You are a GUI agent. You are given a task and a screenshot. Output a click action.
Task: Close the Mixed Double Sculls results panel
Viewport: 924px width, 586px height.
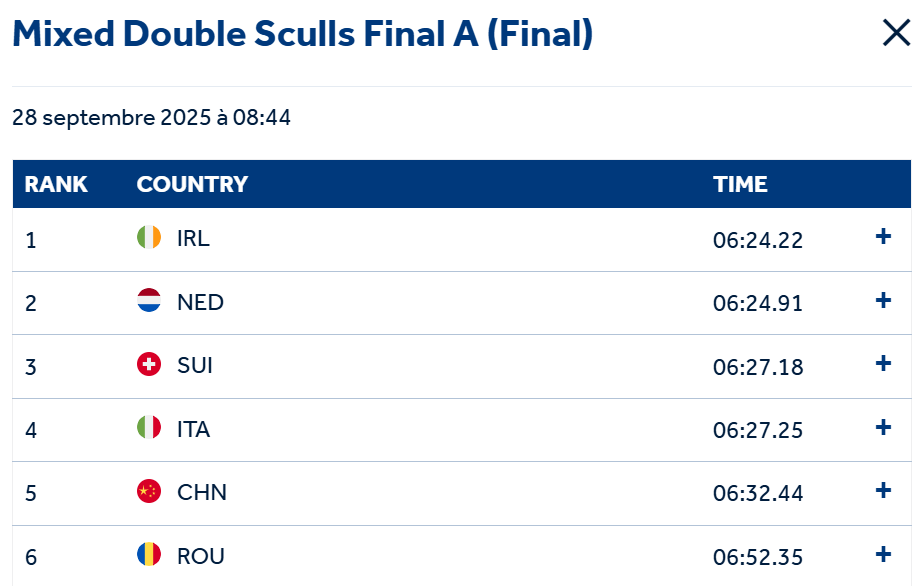pos(896,34)
